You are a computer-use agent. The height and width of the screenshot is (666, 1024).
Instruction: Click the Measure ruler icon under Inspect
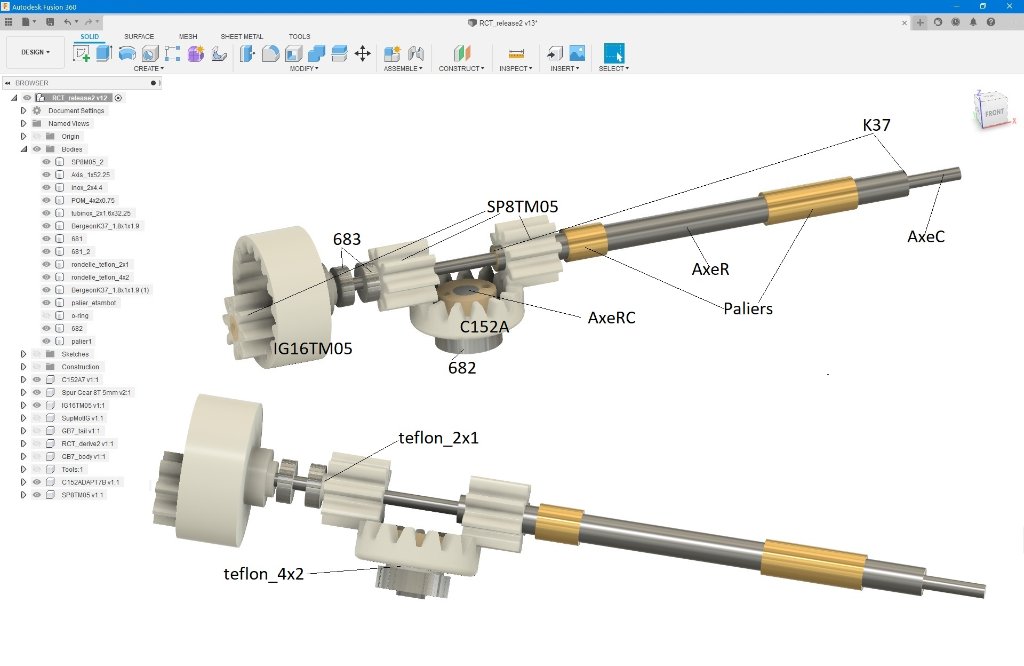(x=516, y=53)
